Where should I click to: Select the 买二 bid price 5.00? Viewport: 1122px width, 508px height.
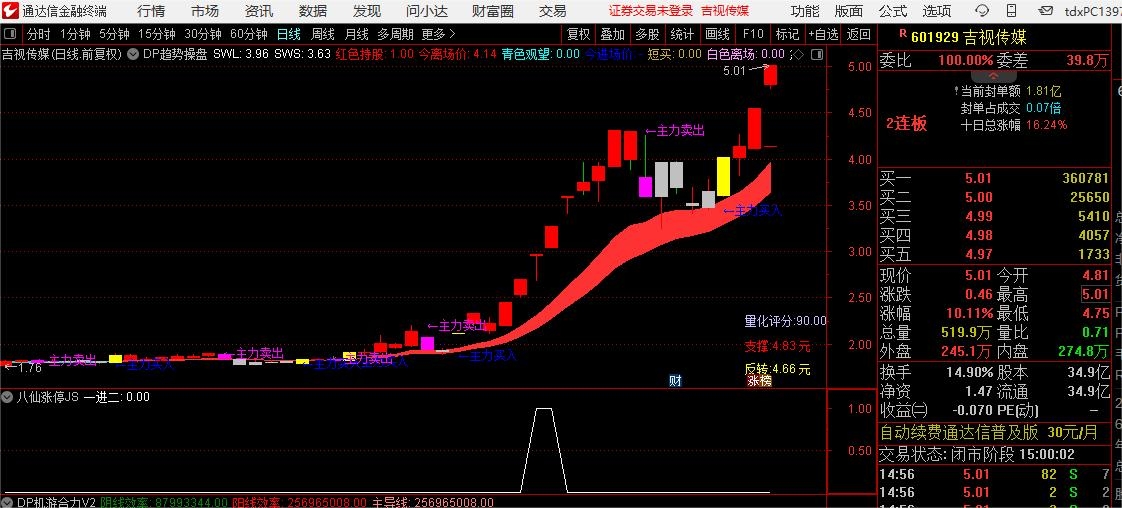979,197
